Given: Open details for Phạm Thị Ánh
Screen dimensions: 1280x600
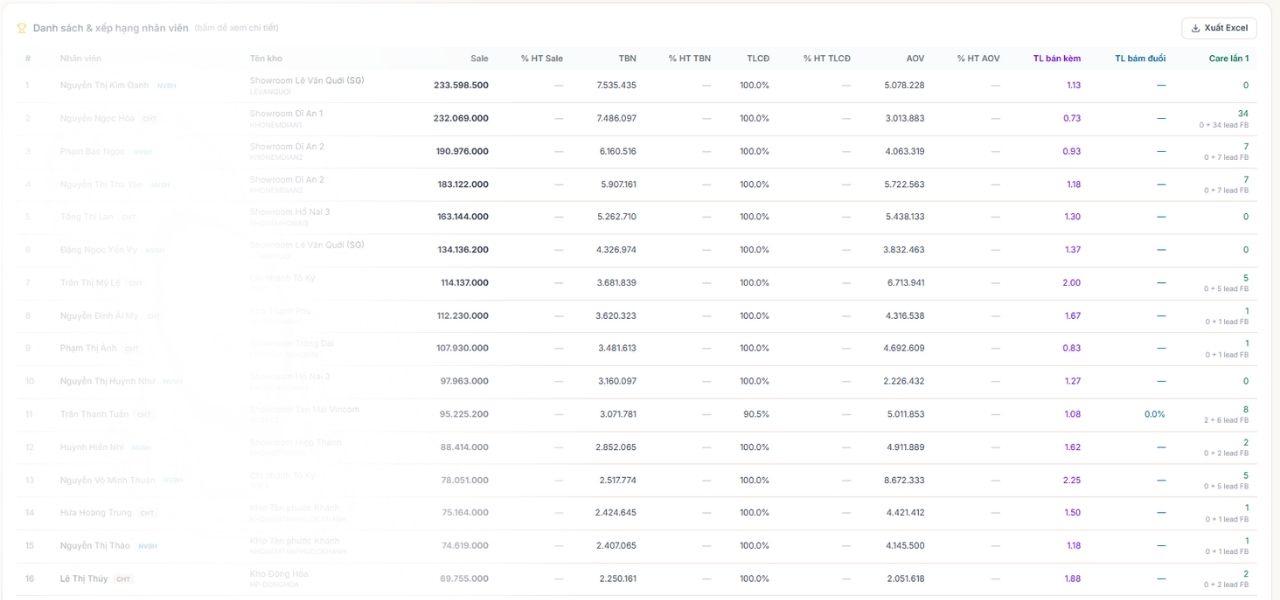Looking at the screenshot, I should (x=88, y=348).
